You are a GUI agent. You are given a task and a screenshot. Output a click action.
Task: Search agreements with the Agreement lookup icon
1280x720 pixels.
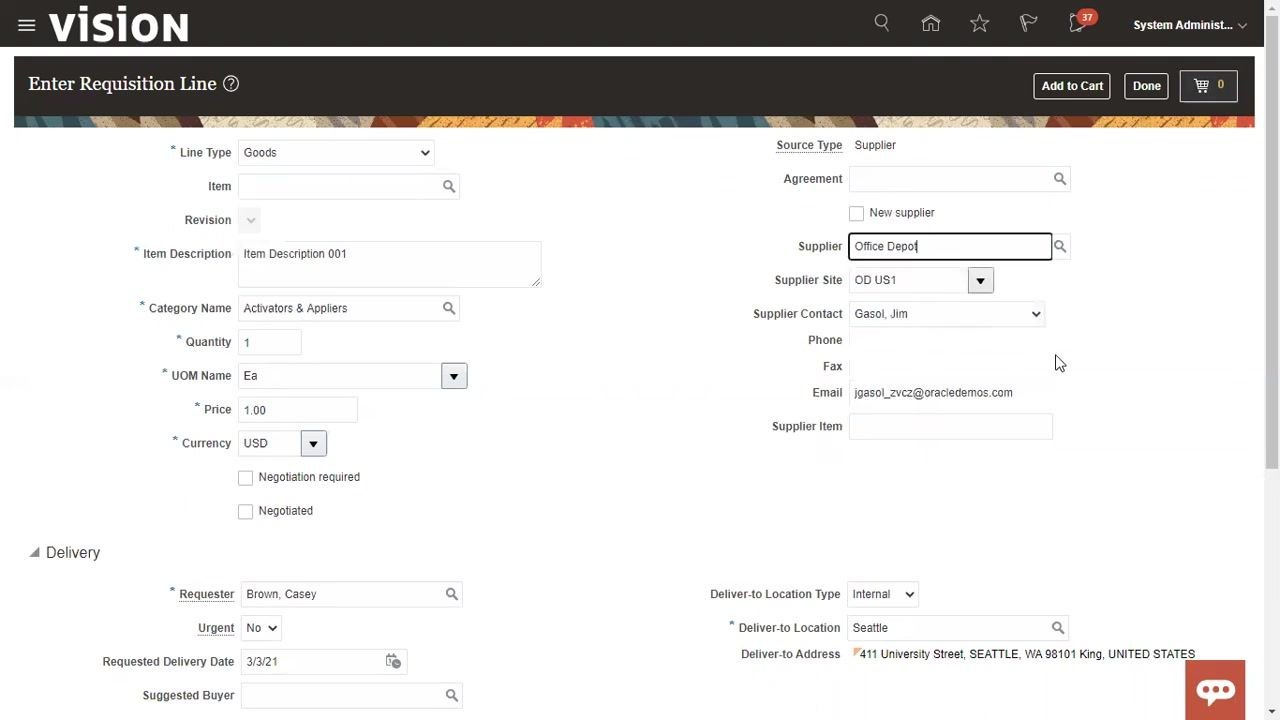coord(1060,179)
